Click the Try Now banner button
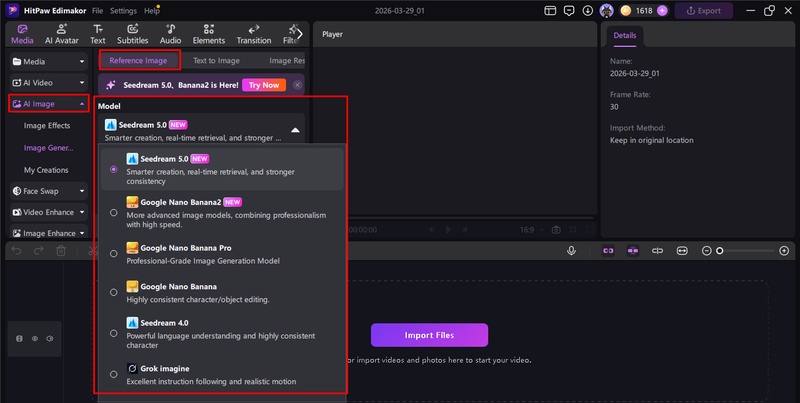 click(264, 85)
